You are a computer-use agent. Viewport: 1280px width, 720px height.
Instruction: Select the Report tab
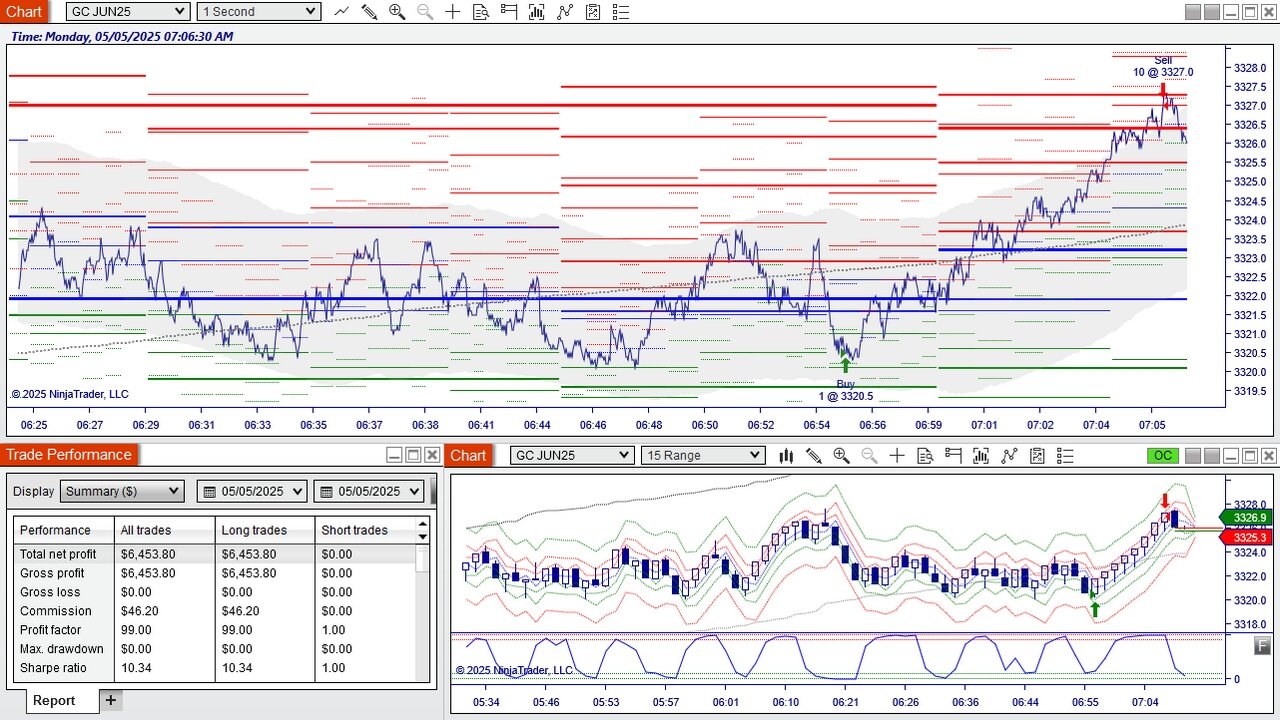(x=53, y=700)
